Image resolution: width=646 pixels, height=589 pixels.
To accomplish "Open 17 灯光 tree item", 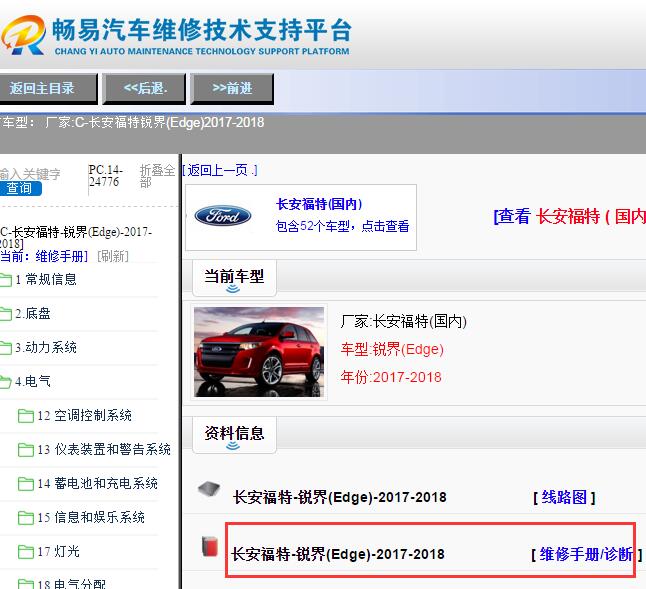I will (x=58, y=552).
